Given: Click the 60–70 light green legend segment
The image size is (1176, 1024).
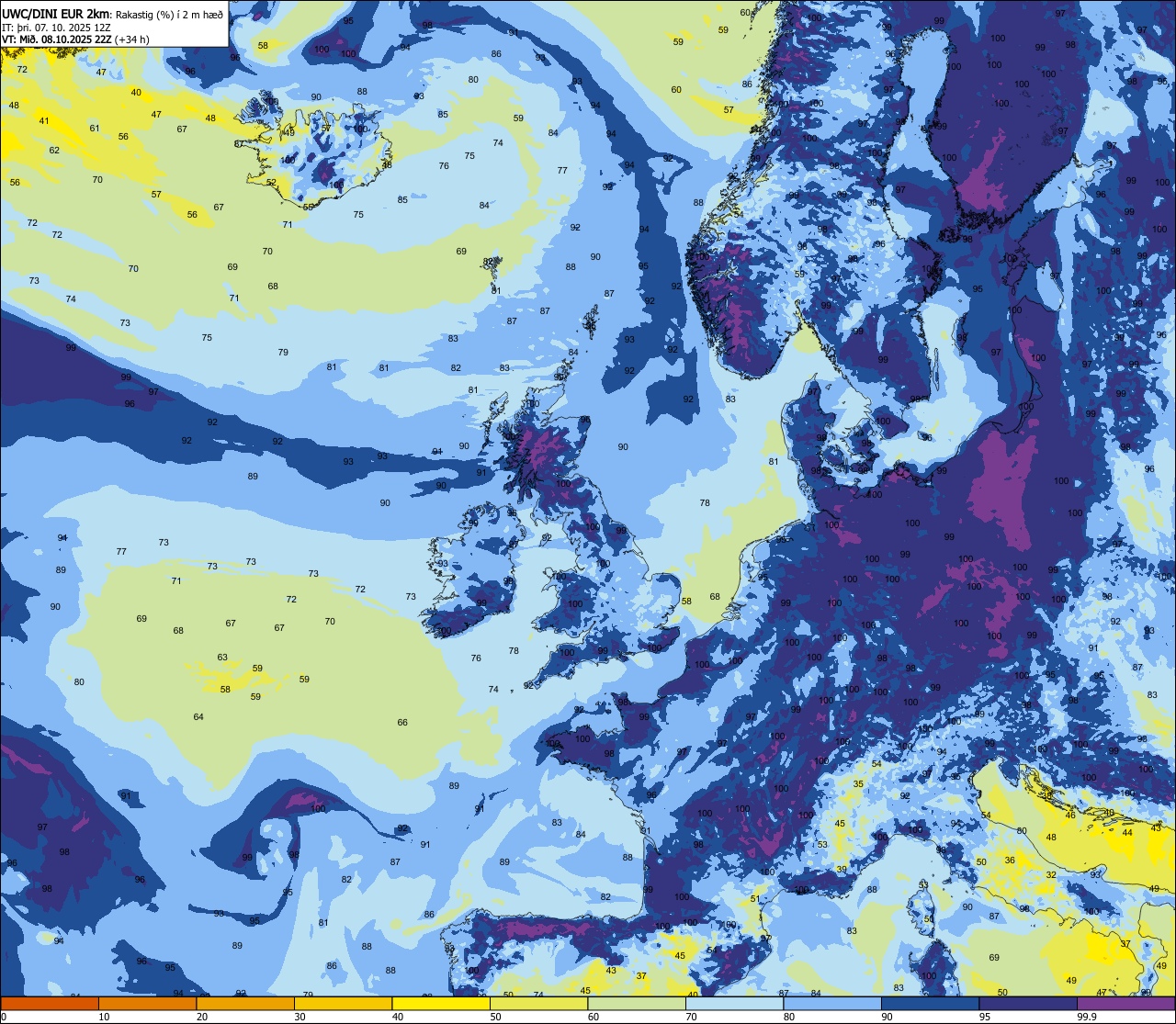Looking at the screenshot, I should (637, 1003).
